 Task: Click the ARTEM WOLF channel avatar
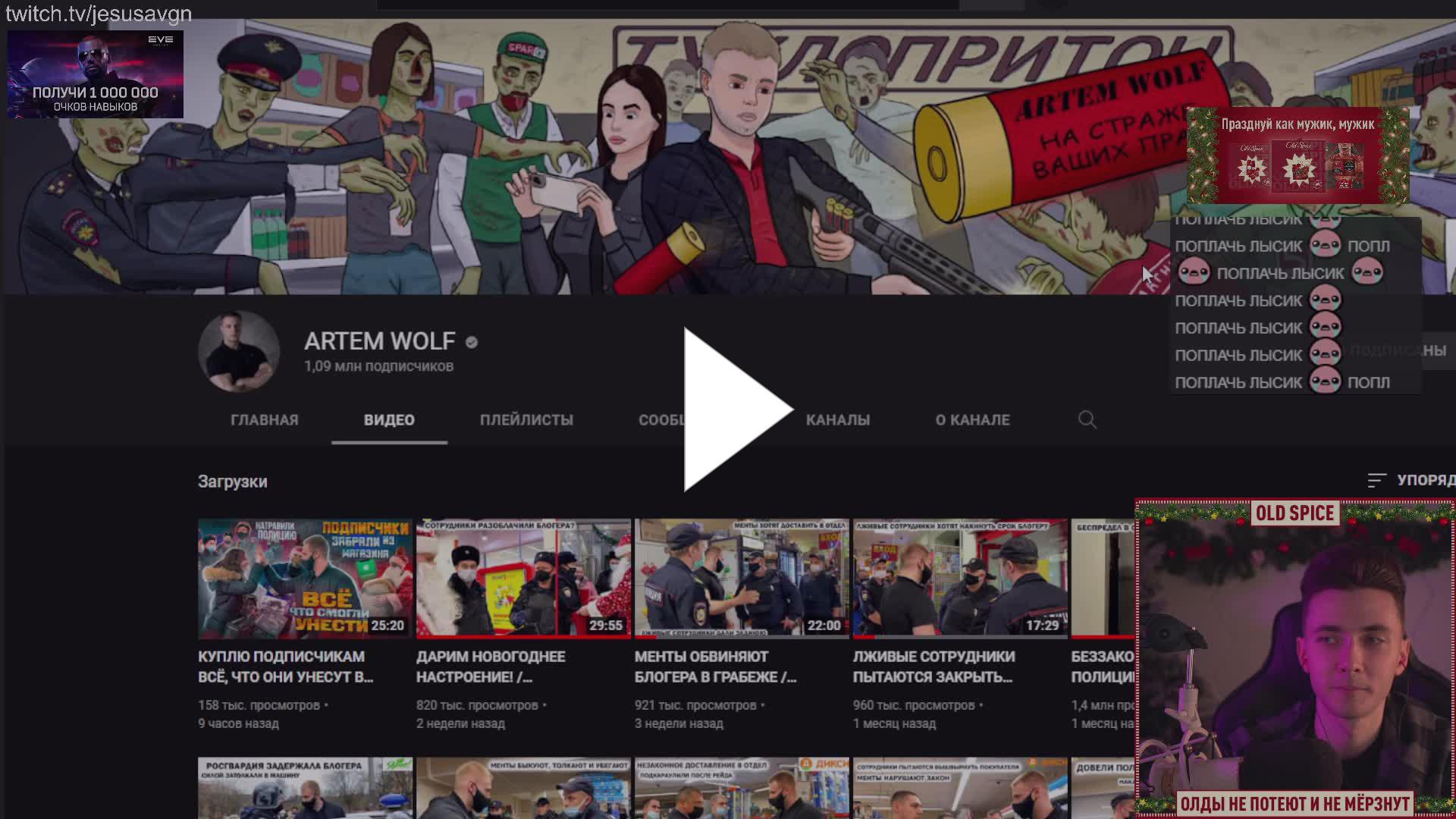[239, 351]
